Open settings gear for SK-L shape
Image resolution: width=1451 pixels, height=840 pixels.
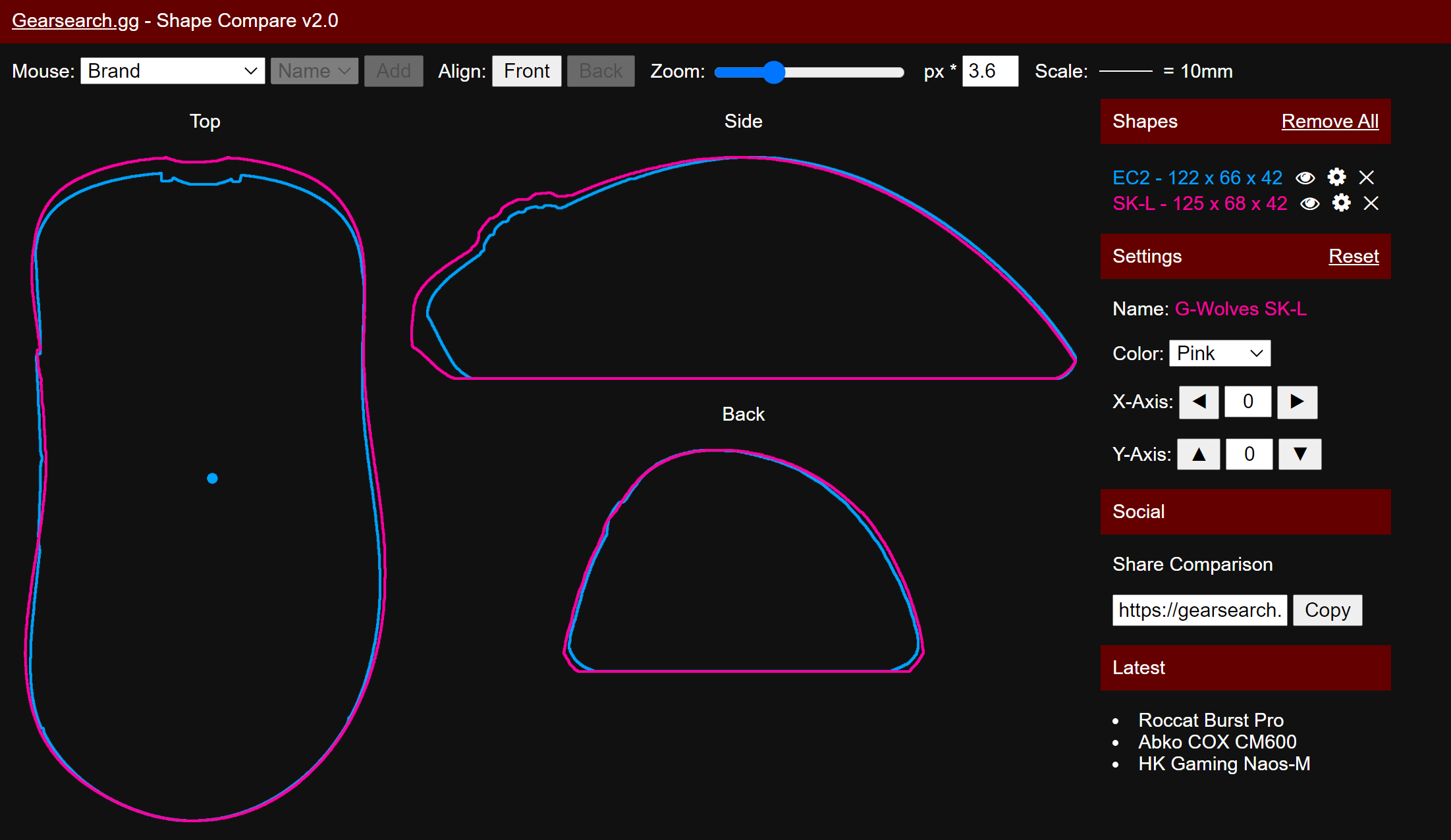point(1341,203)
